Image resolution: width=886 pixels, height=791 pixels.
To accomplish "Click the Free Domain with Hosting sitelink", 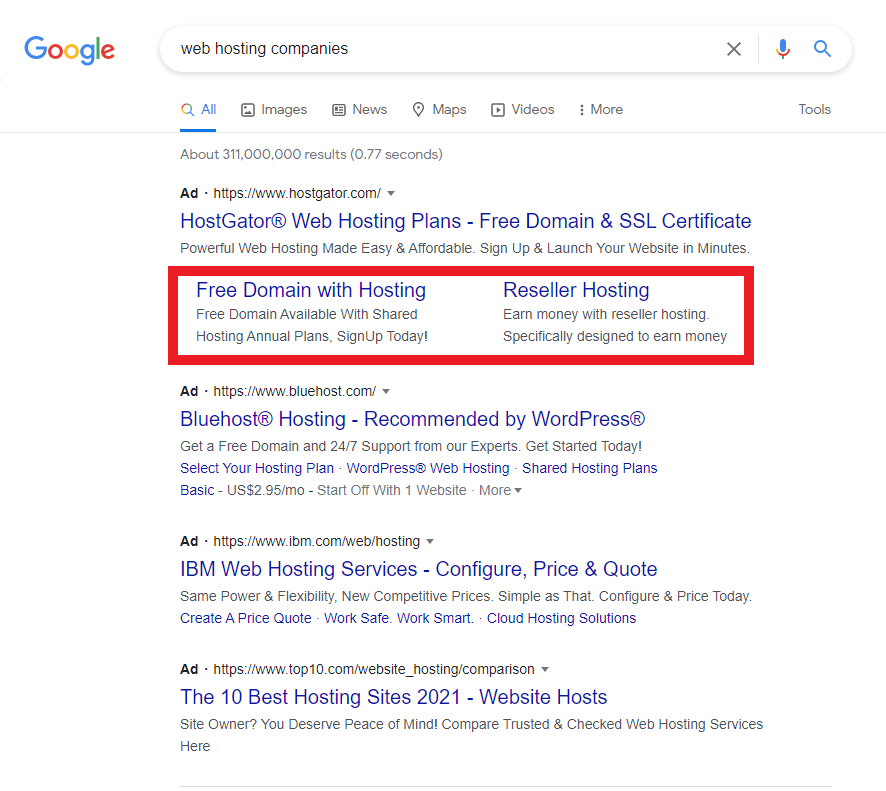I will pyautogui.click(x=311, y=290).
